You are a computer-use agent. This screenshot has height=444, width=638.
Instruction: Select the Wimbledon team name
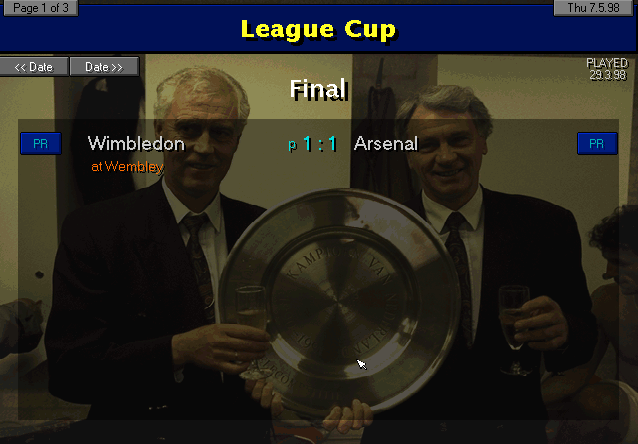(136, 144)
